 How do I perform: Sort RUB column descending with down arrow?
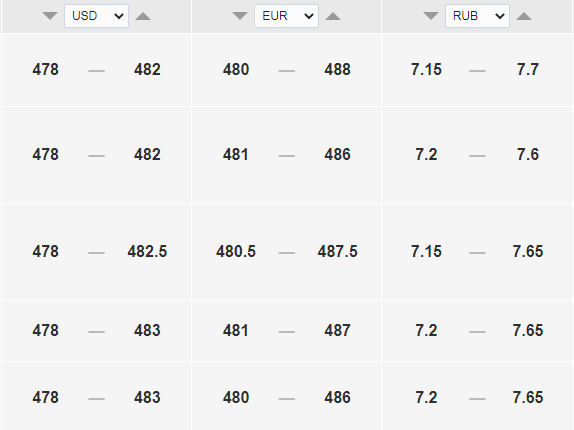point(431,16)
